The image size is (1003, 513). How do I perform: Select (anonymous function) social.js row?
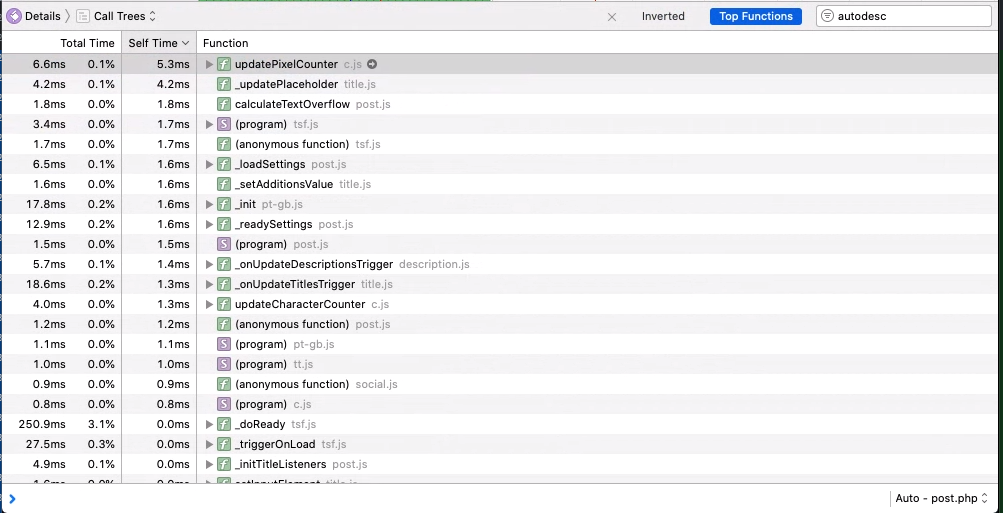(499, 384)
